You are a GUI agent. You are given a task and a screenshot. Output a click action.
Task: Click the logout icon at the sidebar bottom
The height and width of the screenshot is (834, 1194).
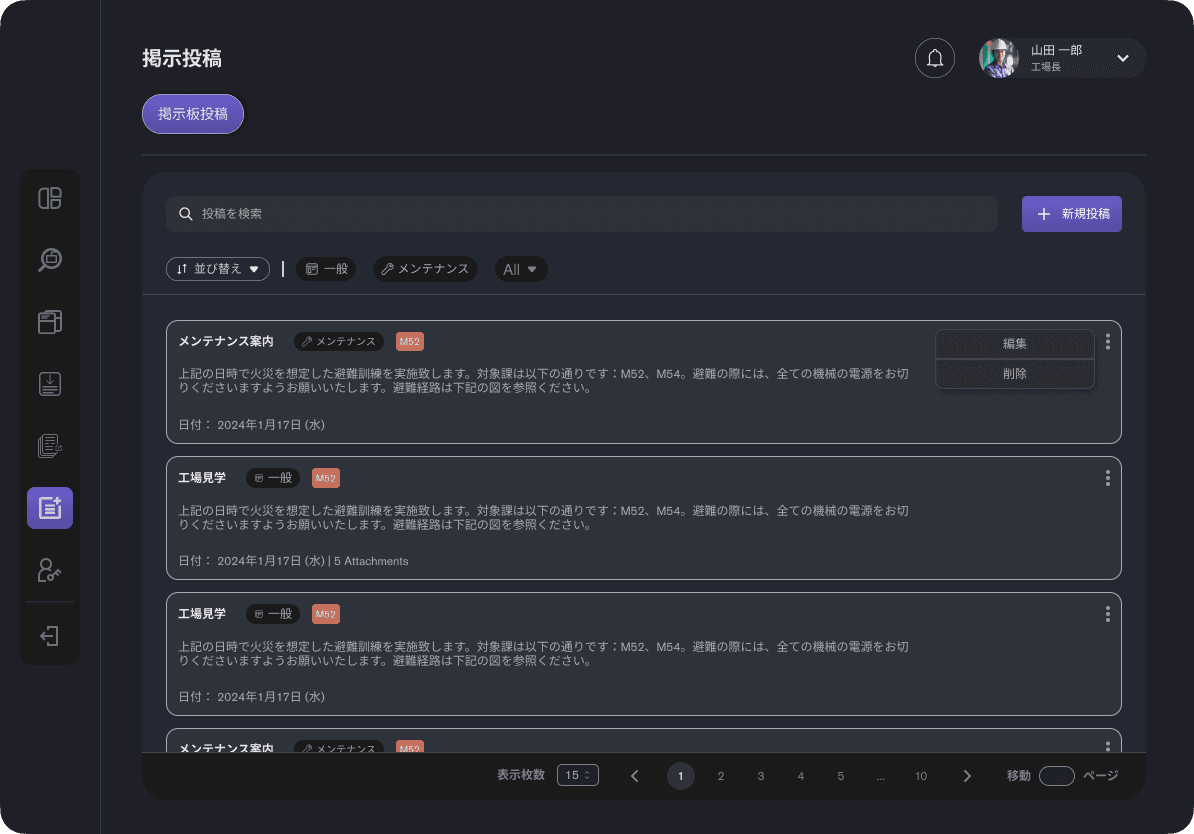tap(50, 636)
